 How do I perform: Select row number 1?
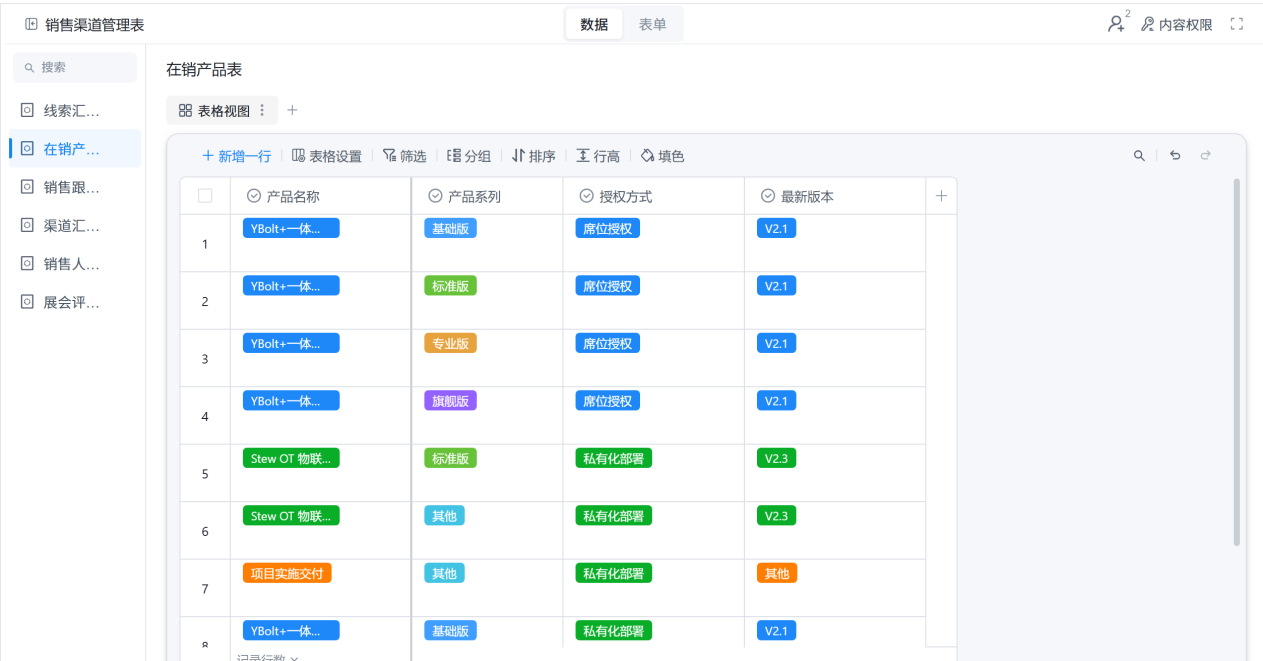pos(205,244)
